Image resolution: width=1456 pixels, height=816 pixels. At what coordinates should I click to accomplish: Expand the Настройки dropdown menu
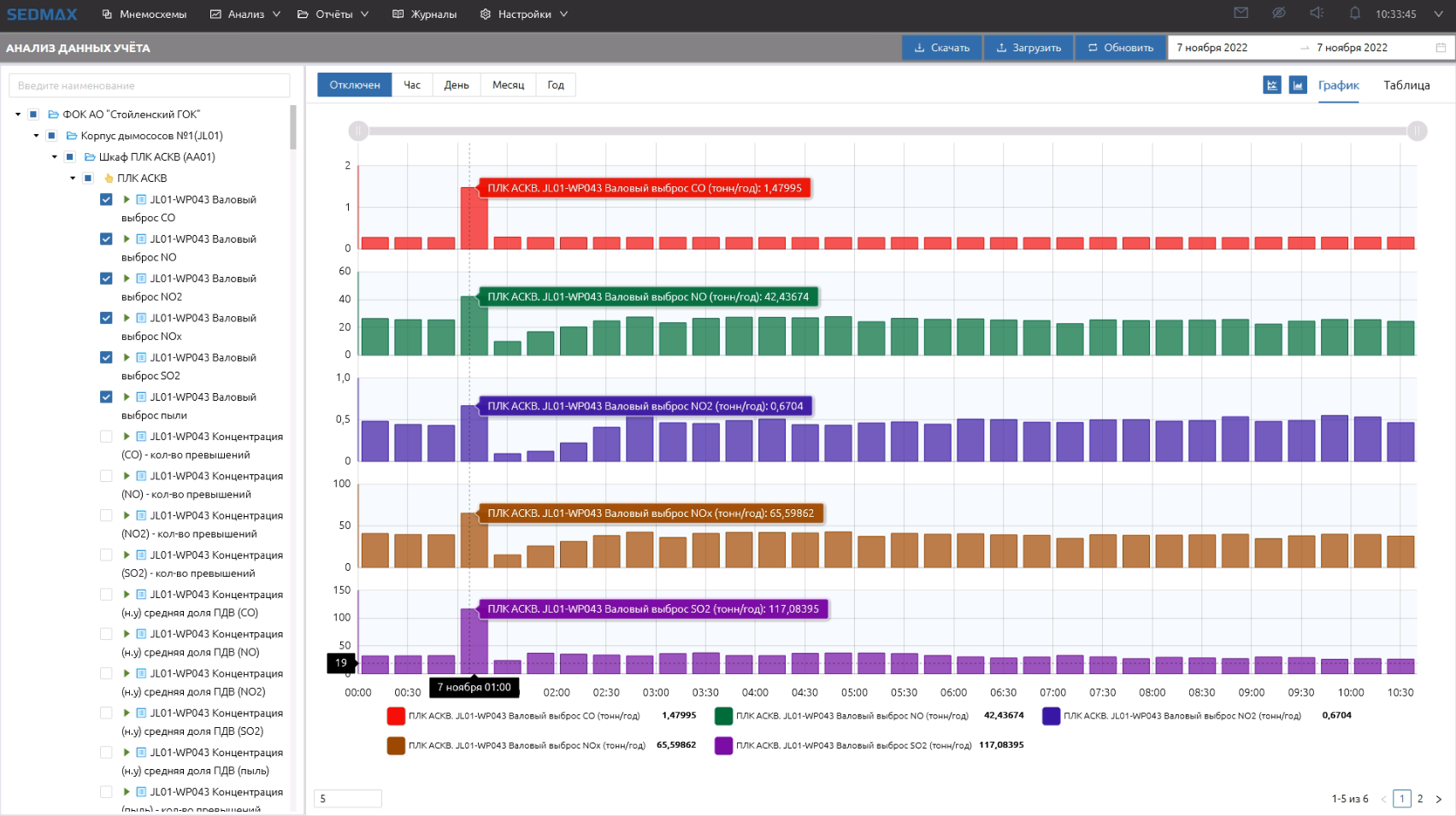coord(524,15)
